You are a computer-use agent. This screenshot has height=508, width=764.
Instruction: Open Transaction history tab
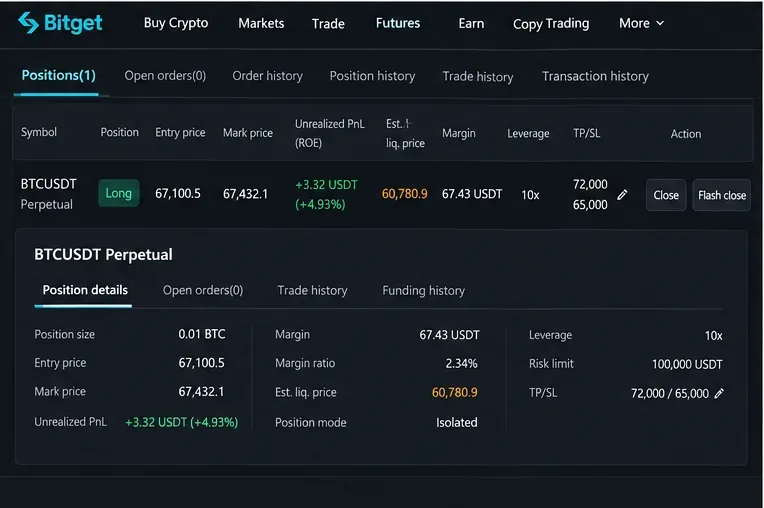pyautogui.click(x=595, y=76)
